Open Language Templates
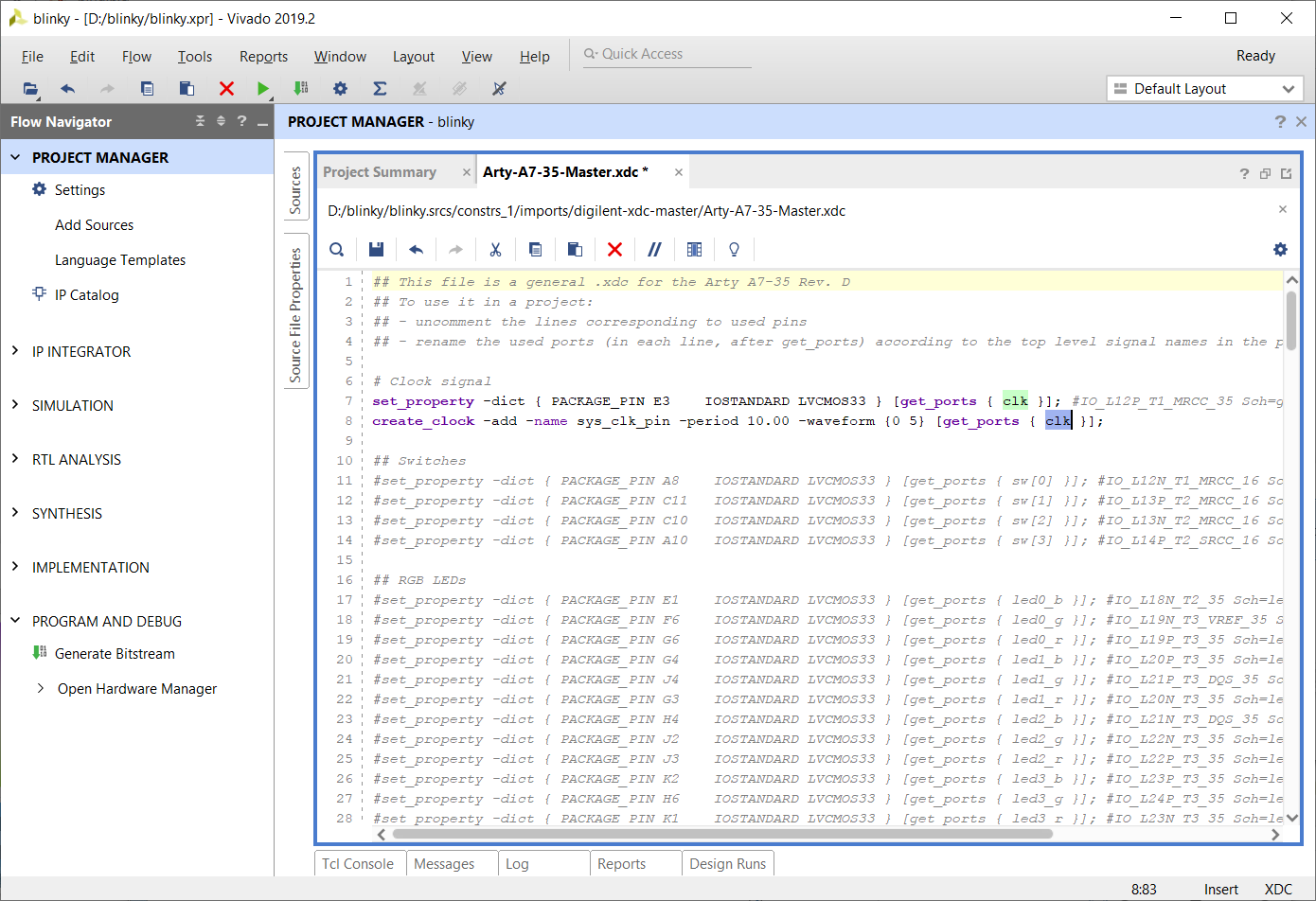Screen dimensions: 1316x901 (120, 260)
